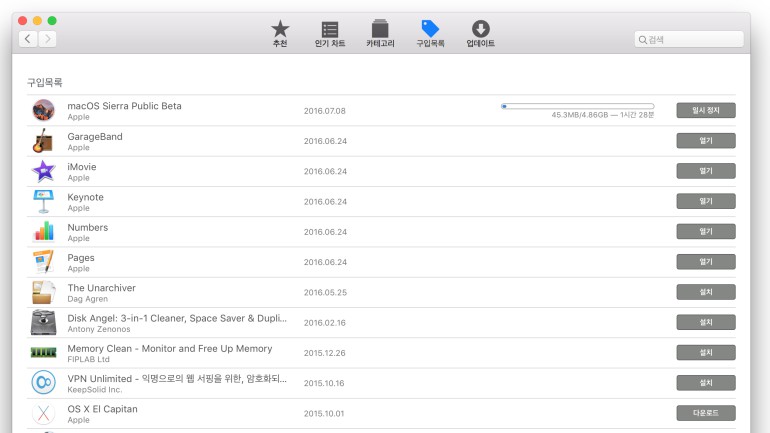The width and height of the screenshot is (770, 433).
Task: Click the macOS Sierra Public Beta icon
Action: point(43,110)
